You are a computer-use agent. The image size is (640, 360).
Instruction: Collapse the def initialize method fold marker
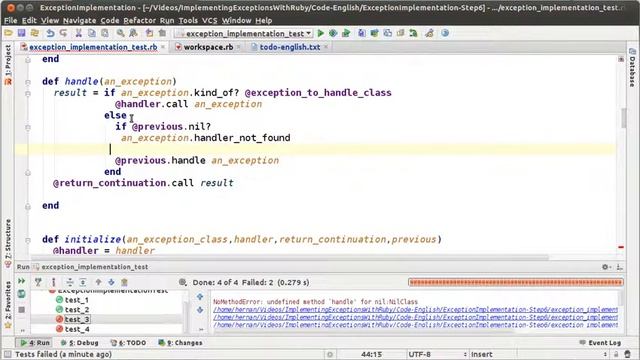28,240
